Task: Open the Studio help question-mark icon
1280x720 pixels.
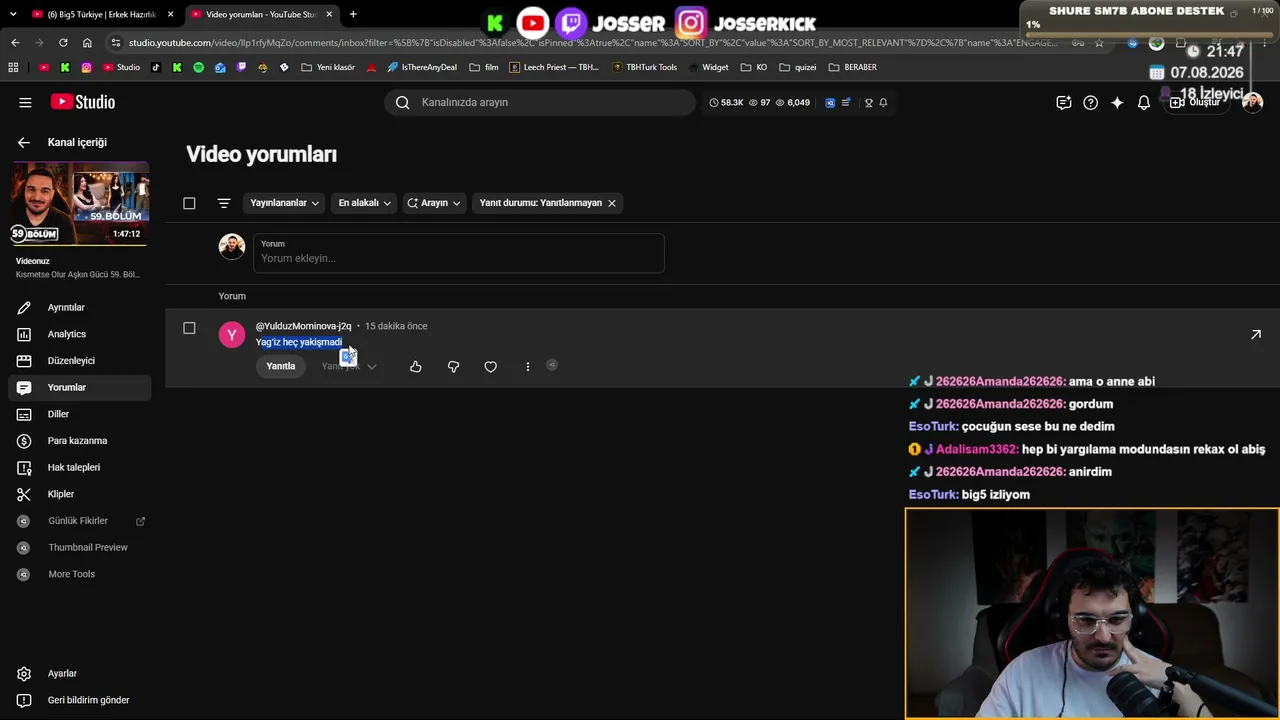Action: tap(1091, 102)
